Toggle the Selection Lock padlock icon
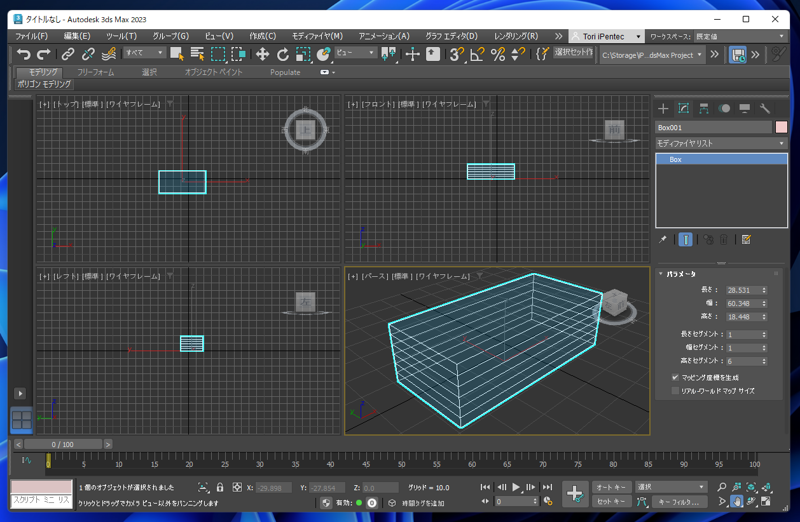The image size is (800, 522). tap(220, 487)
